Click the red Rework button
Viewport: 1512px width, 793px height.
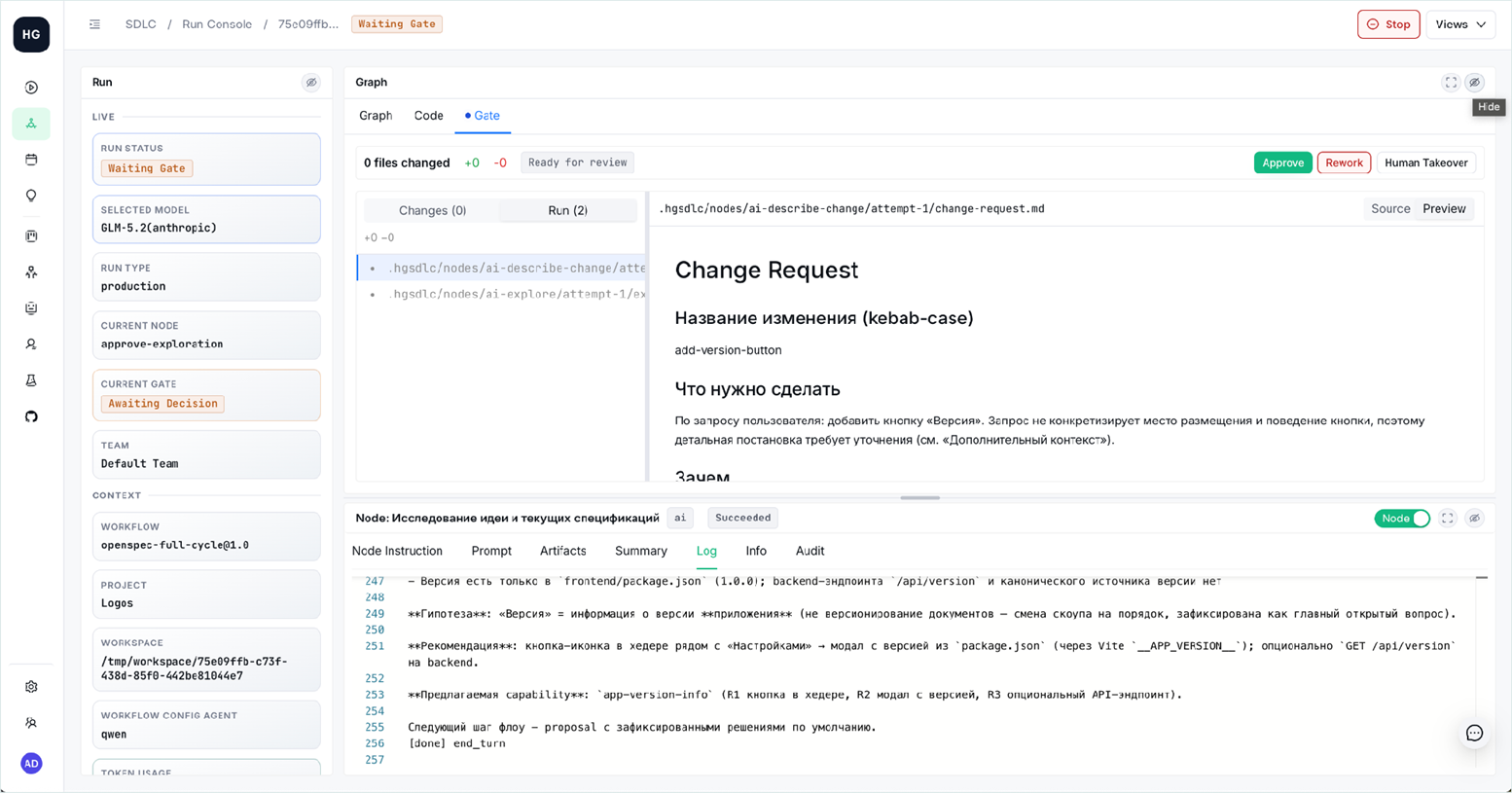pyautogui.click(x=1344, y=162)
